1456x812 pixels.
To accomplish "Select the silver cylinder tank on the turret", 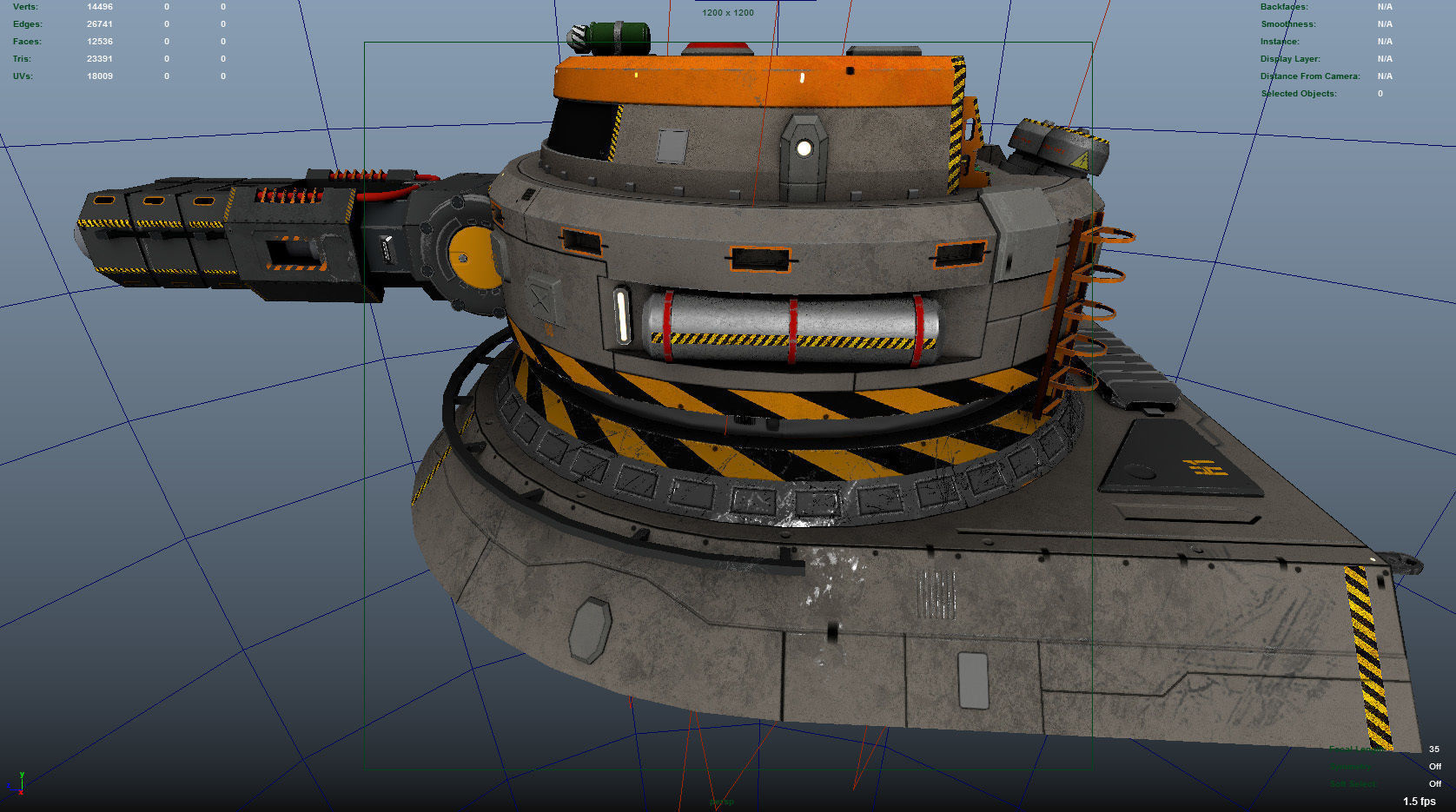I will pos(791,328).
